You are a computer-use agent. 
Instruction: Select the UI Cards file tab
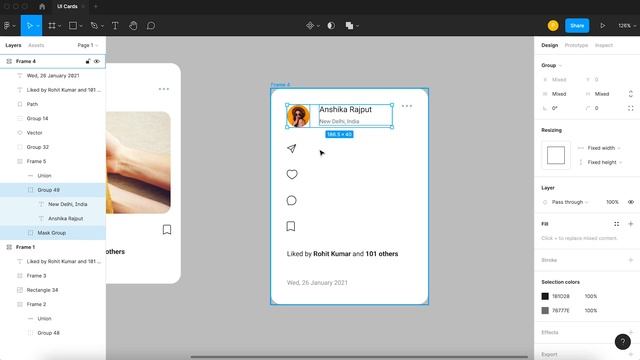pos(67,7)
